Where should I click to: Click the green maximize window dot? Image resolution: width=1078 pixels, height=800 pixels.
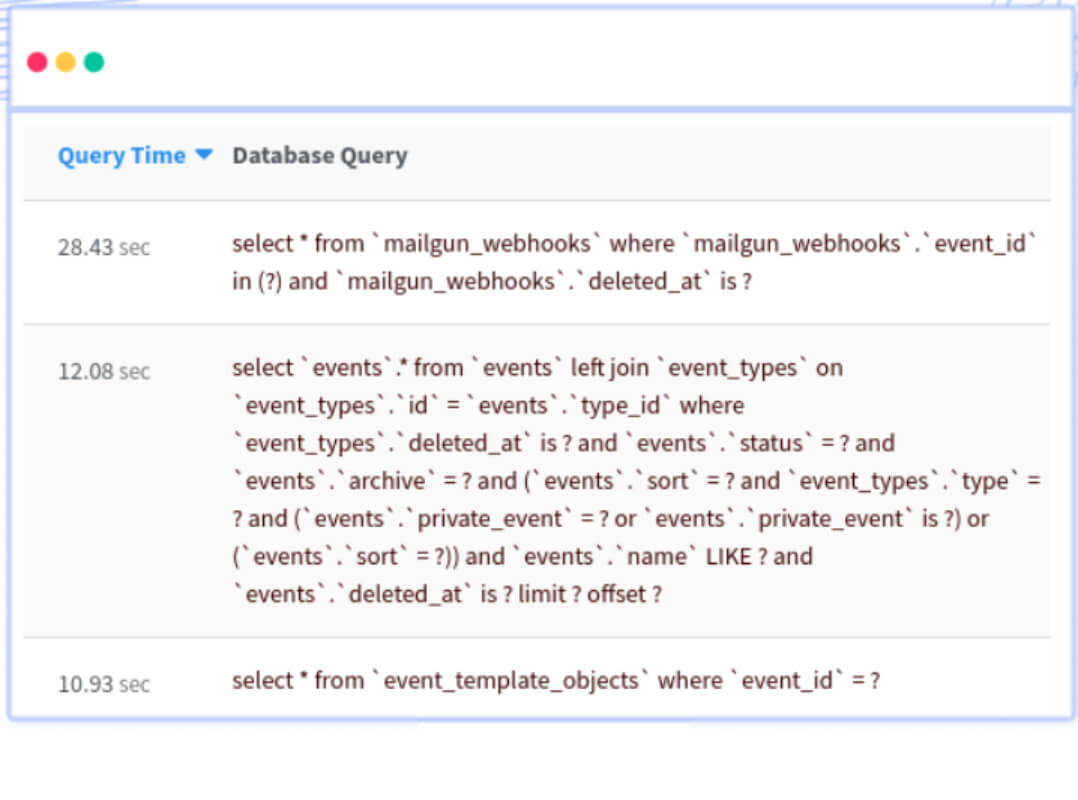coord(94,63)
